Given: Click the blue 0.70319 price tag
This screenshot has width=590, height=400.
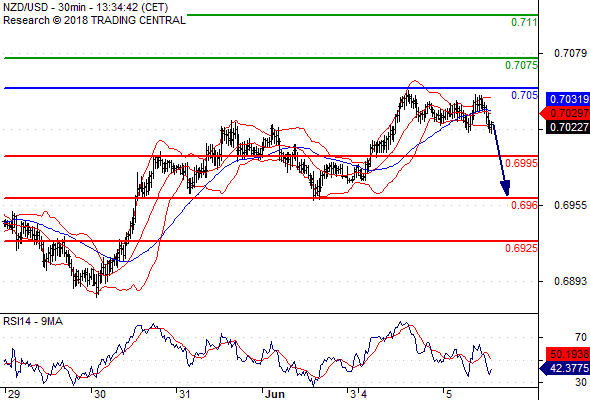Looking at the screenshot, I should point(567,99).
